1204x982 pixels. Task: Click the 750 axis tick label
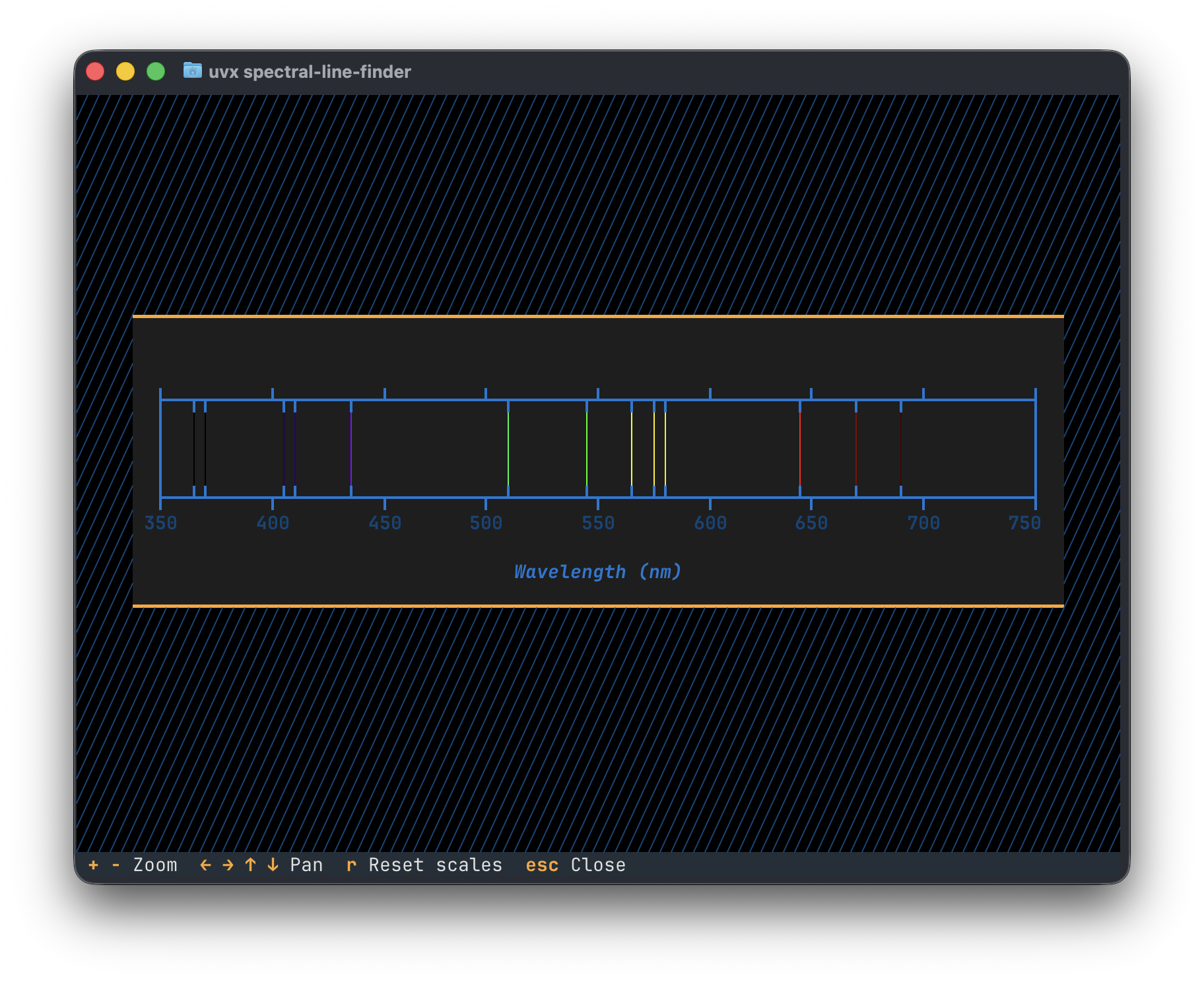click(1024, 523)
